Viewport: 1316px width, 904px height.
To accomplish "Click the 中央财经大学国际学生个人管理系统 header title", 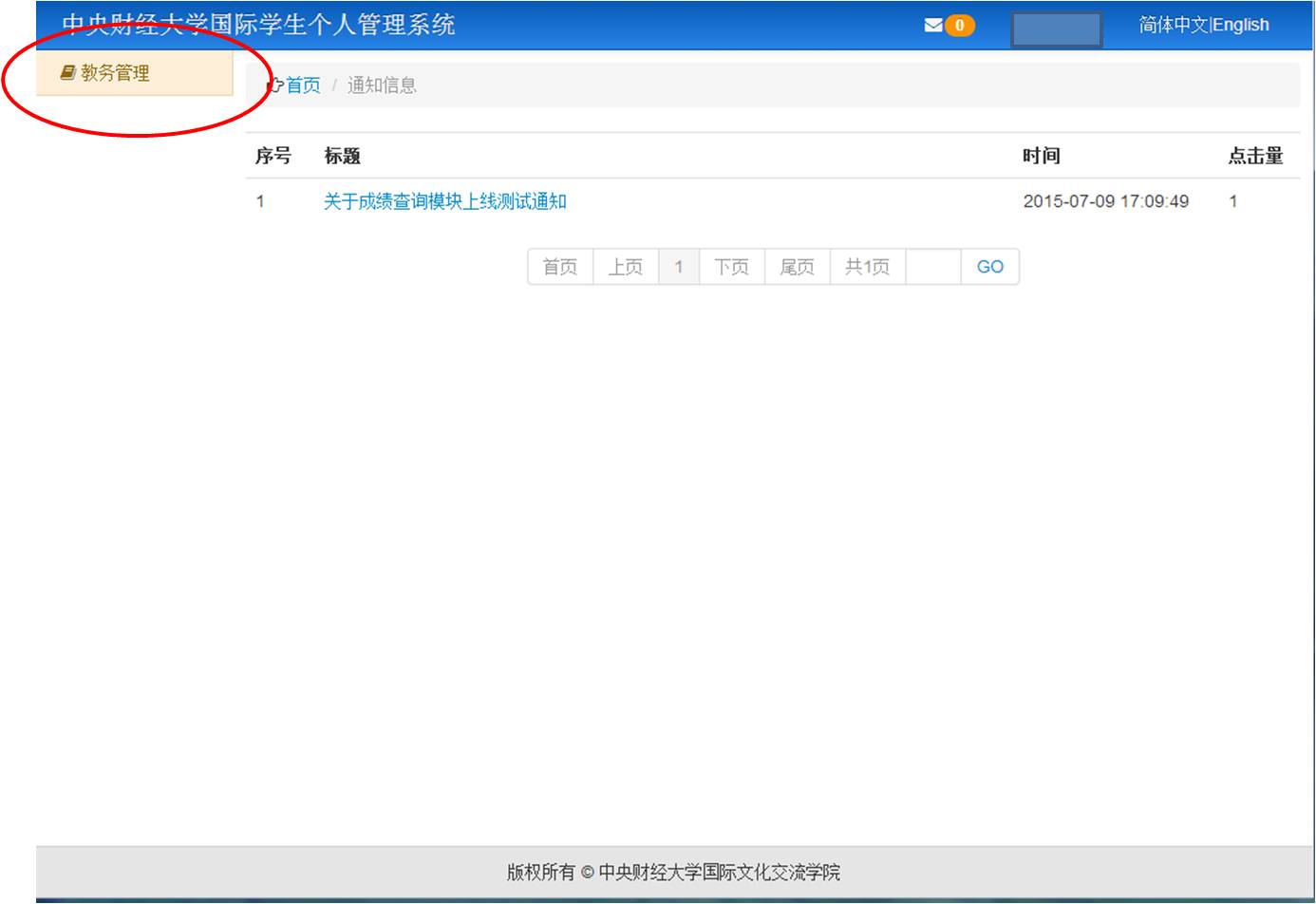I will click(258, 25).
